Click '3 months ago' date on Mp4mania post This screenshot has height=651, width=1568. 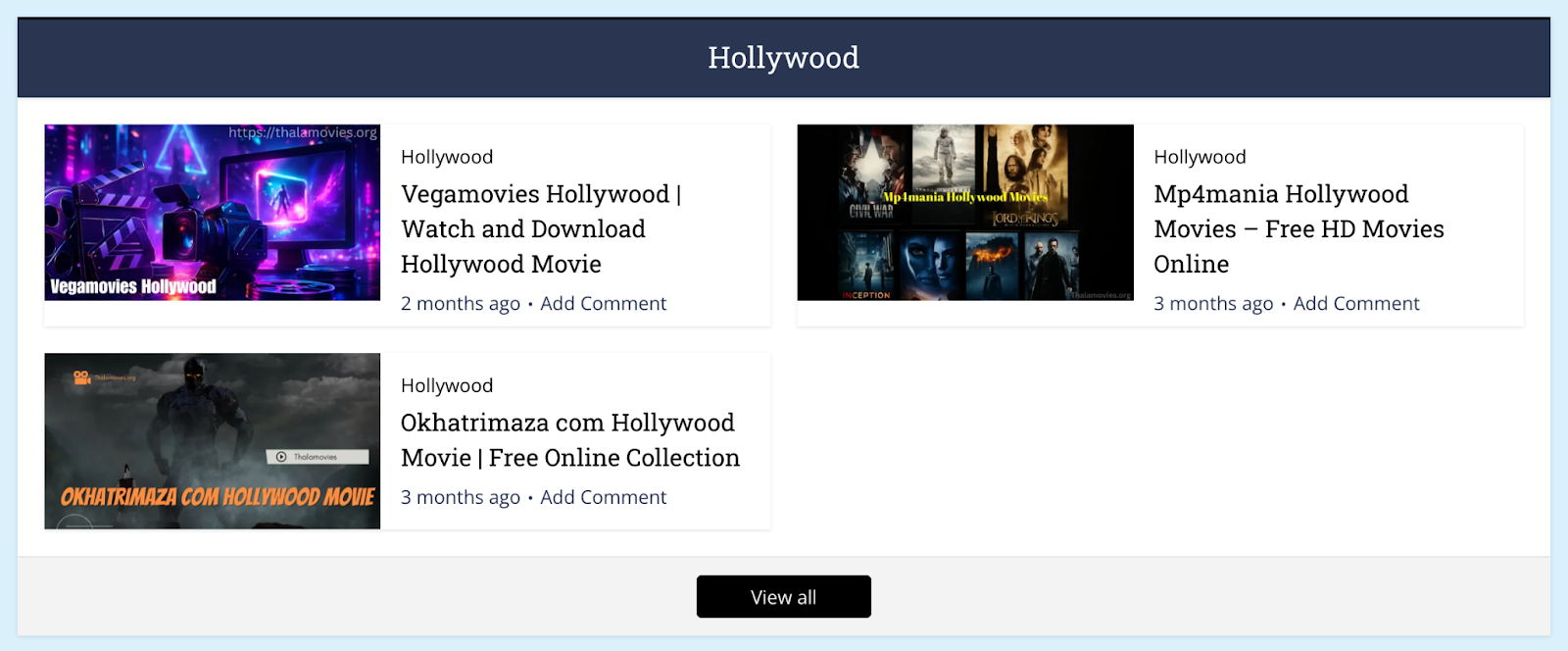[1212, 304]
